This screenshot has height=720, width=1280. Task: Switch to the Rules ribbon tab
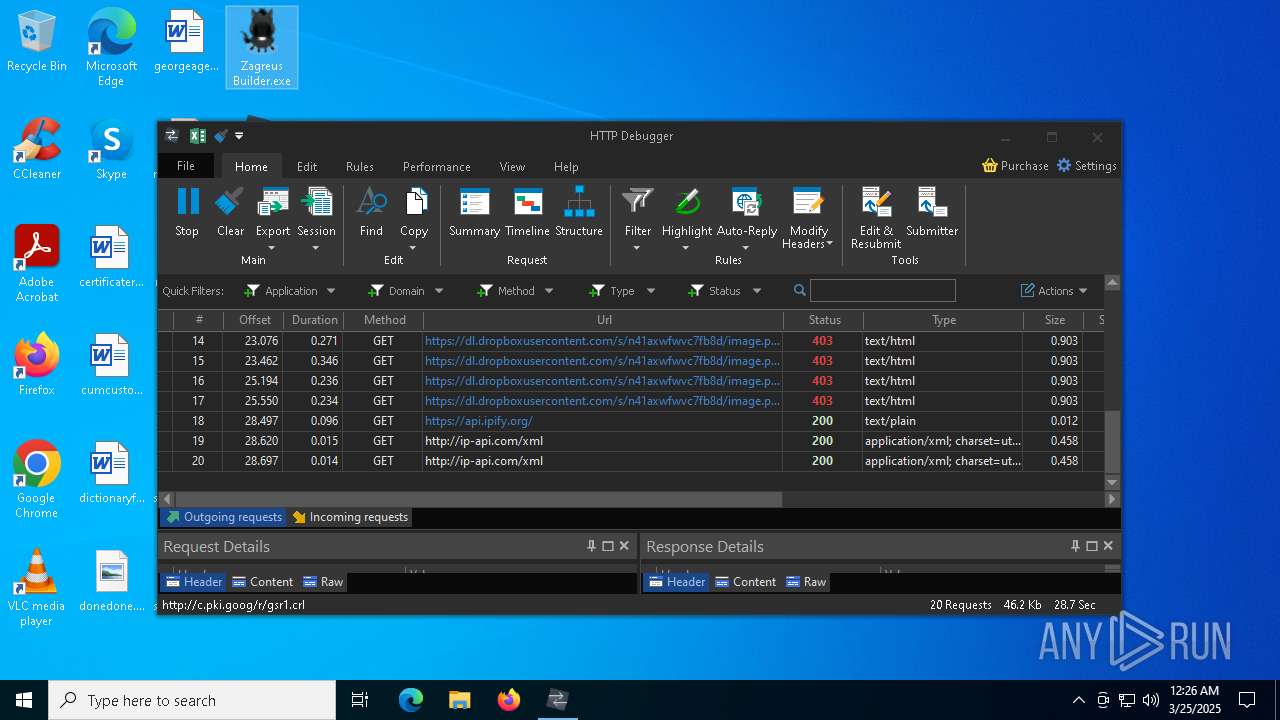tap(360, 167)
